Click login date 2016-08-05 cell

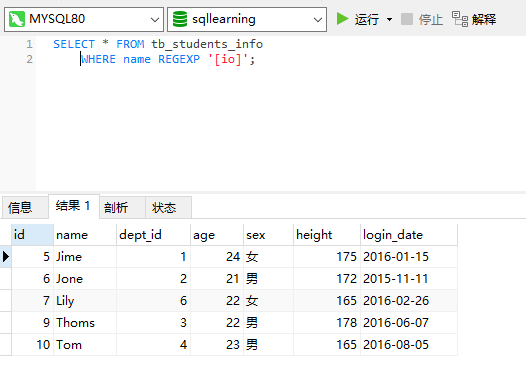409,345
